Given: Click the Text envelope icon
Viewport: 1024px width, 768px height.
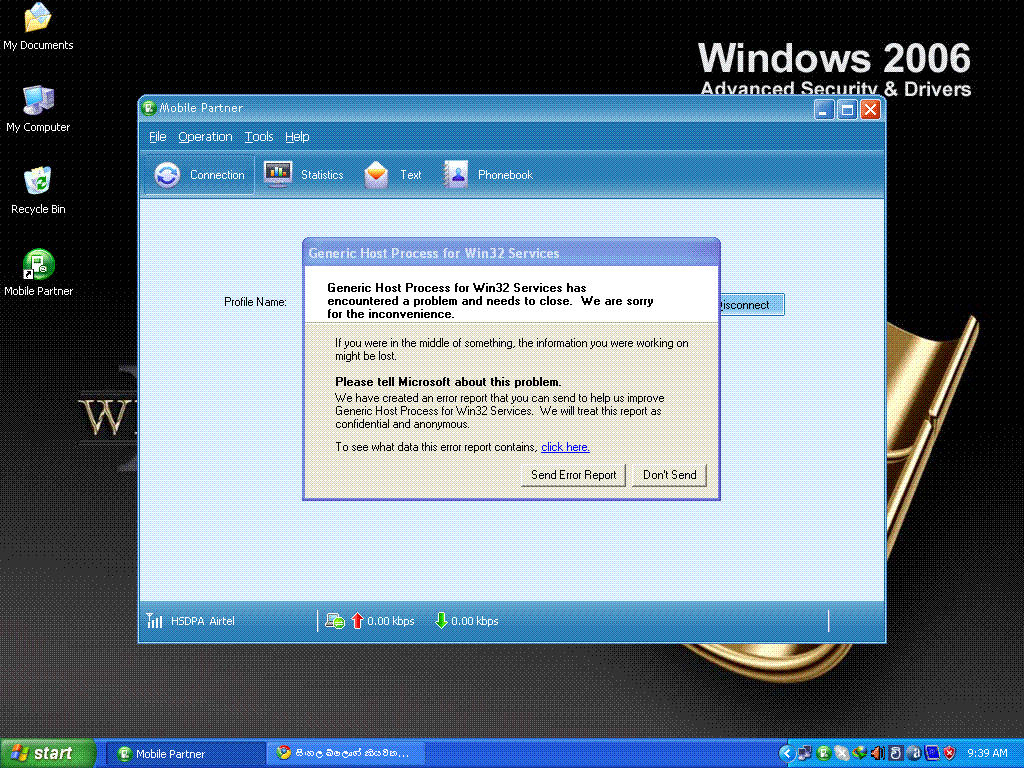Looking at the screenshot, I should coord(376,174).
